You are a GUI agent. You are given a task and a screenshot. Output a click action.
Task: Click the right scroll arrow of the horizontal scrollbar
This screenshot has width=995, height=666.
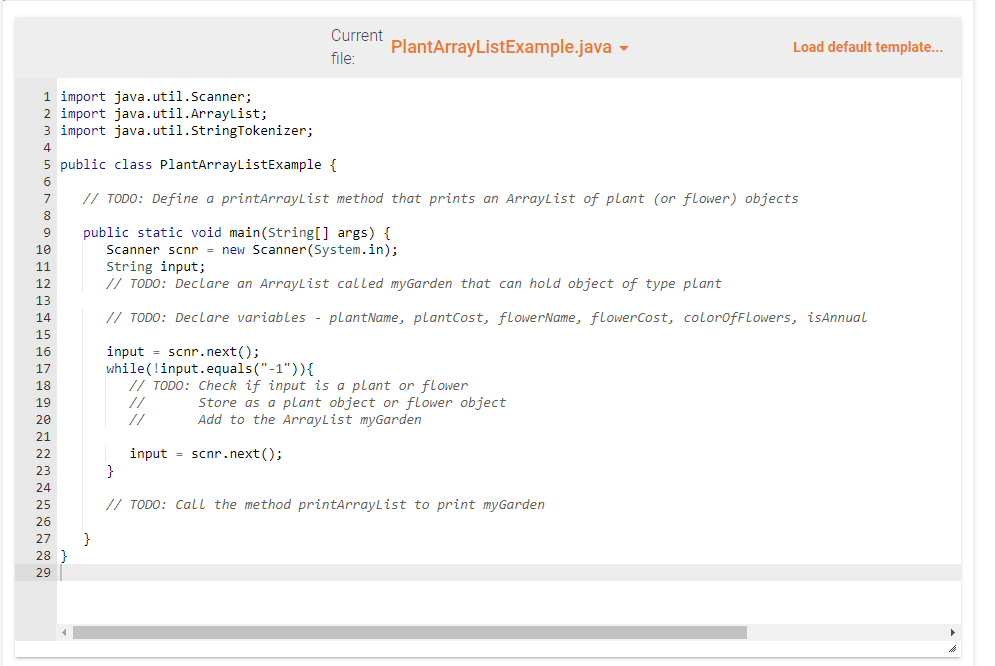point(953,632)
